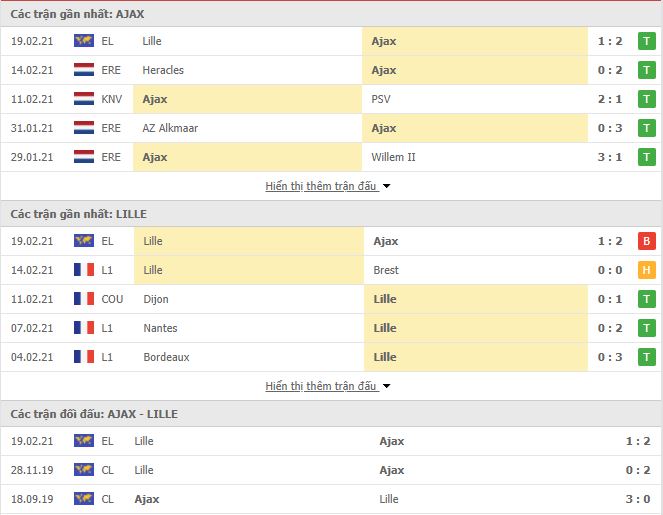663x515 pixels.
Task: Open the Ajax vs PSV match row
Action: tap(331, 99)
